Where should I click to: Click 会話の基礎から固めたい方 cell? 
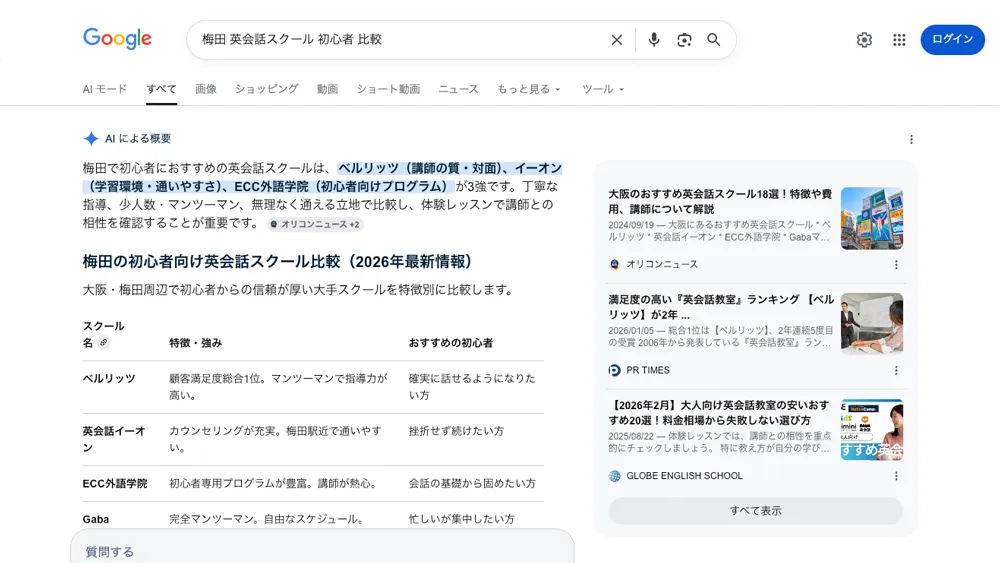472,483
